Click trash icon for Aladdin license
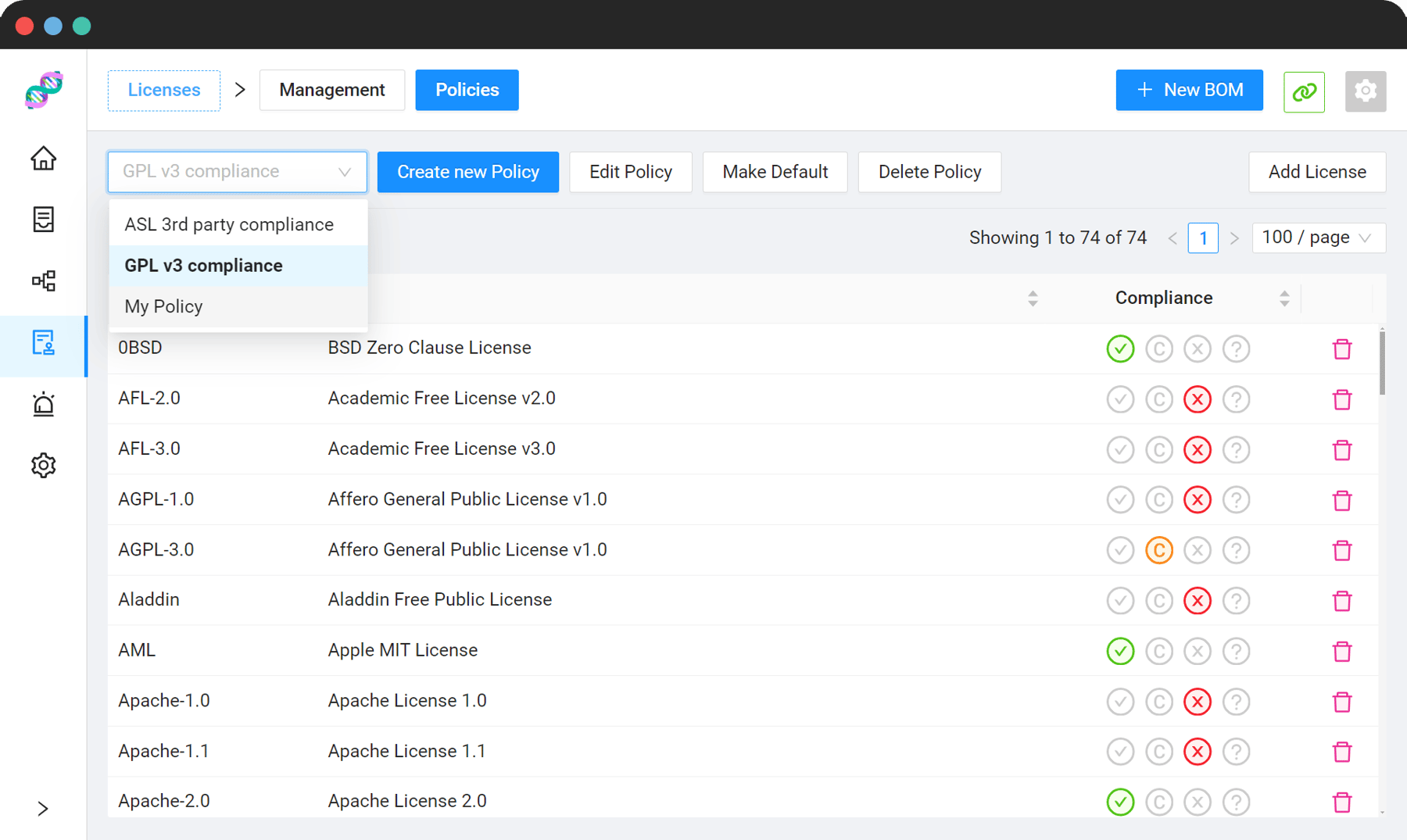This screenshot has height=840, width=1407. point(1342,601)
